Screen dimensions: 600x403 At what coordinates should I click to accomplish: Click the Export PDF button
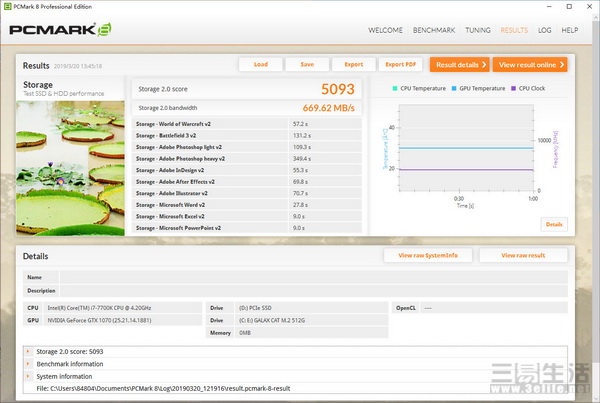(400, 64)
